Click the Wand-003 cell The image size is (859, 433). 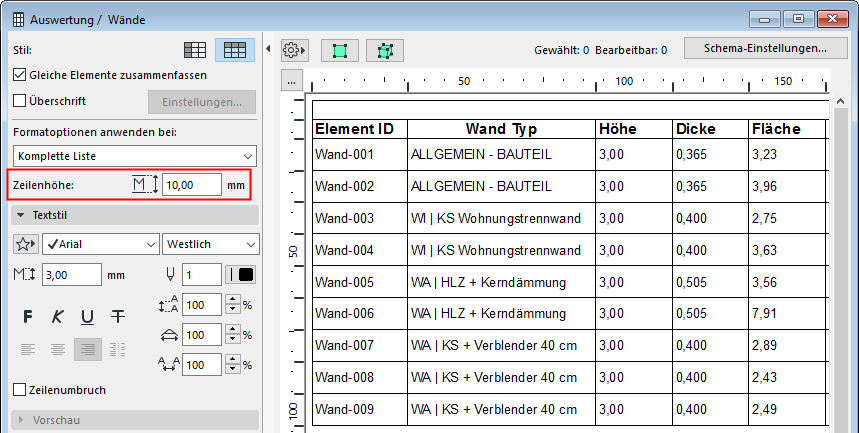point(360,218)
